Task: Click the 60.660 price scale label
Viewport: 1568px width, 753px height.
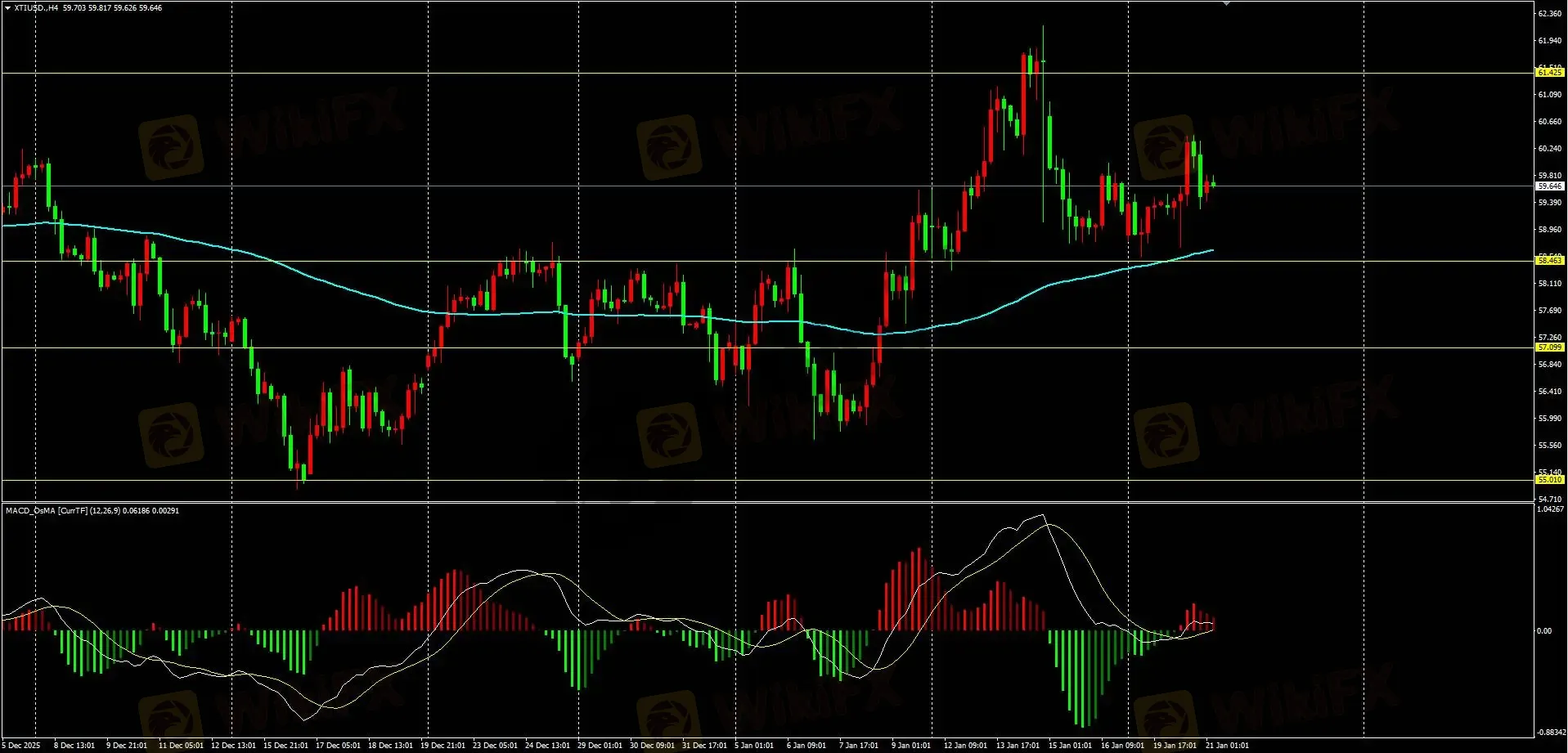Action: tap(1550, 122)
